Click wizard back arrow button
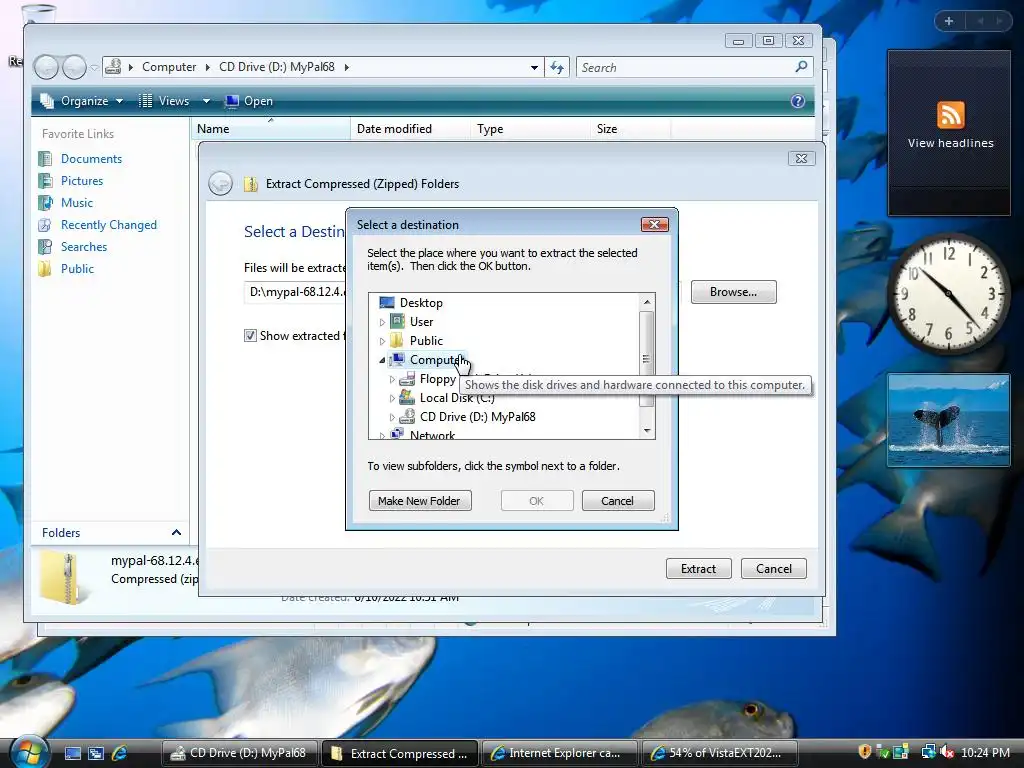The image size is (1024, 768). coord(221,184)
